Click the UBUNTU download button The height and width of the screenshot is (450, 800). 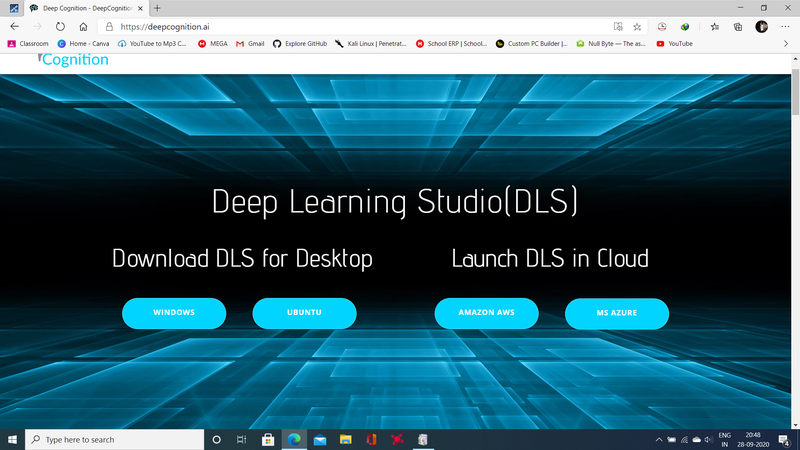[x=304, y=313]
